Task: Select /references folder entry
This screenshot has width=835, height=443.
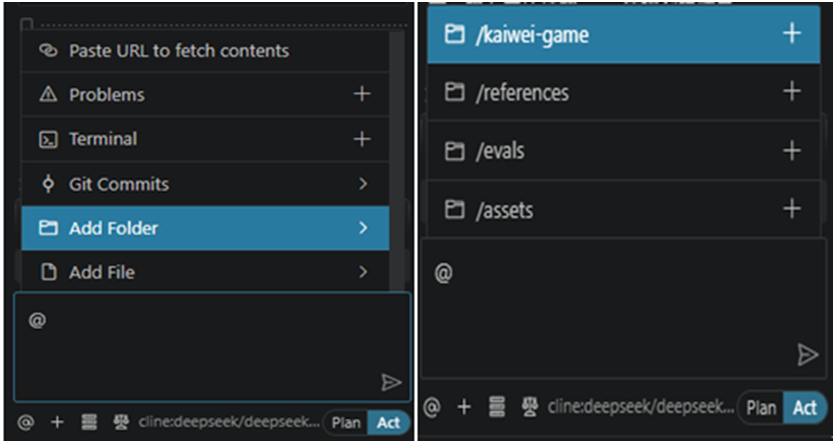Action: coord(623,93)
